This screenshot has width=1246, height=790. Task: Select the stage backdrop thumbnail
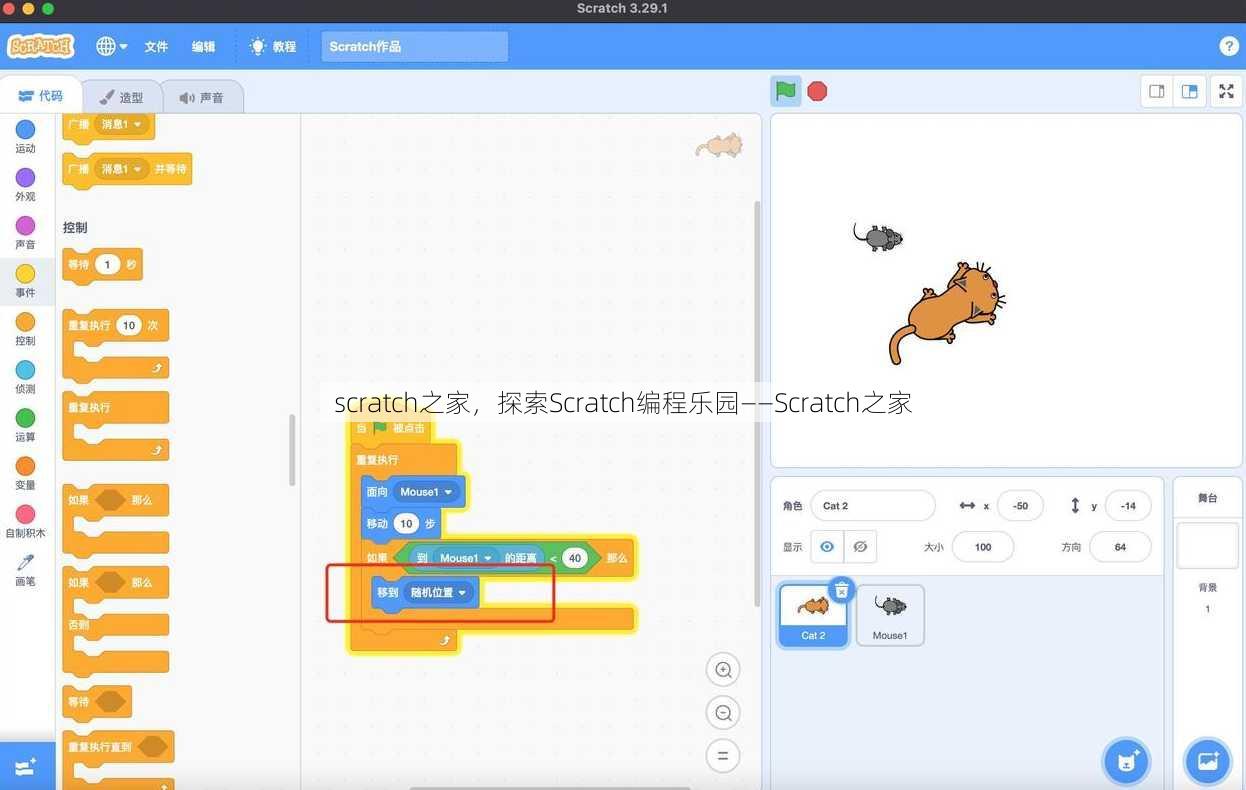point(1207,545)
